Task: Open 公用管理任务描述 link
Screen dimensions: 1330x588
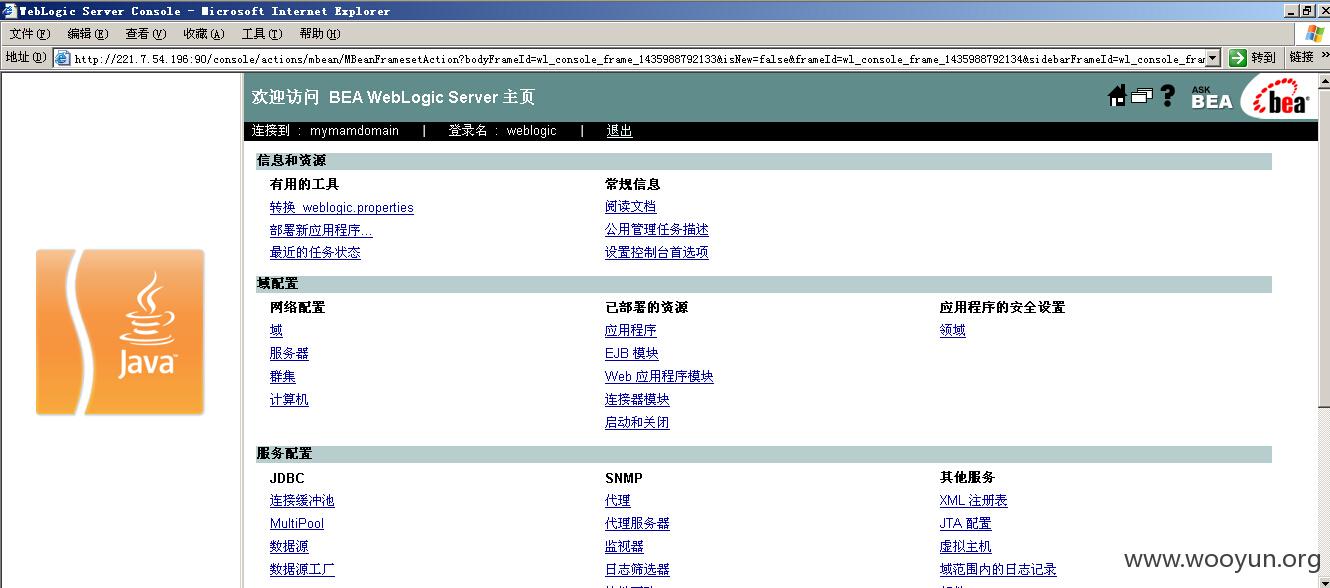Action: (657, 231)
